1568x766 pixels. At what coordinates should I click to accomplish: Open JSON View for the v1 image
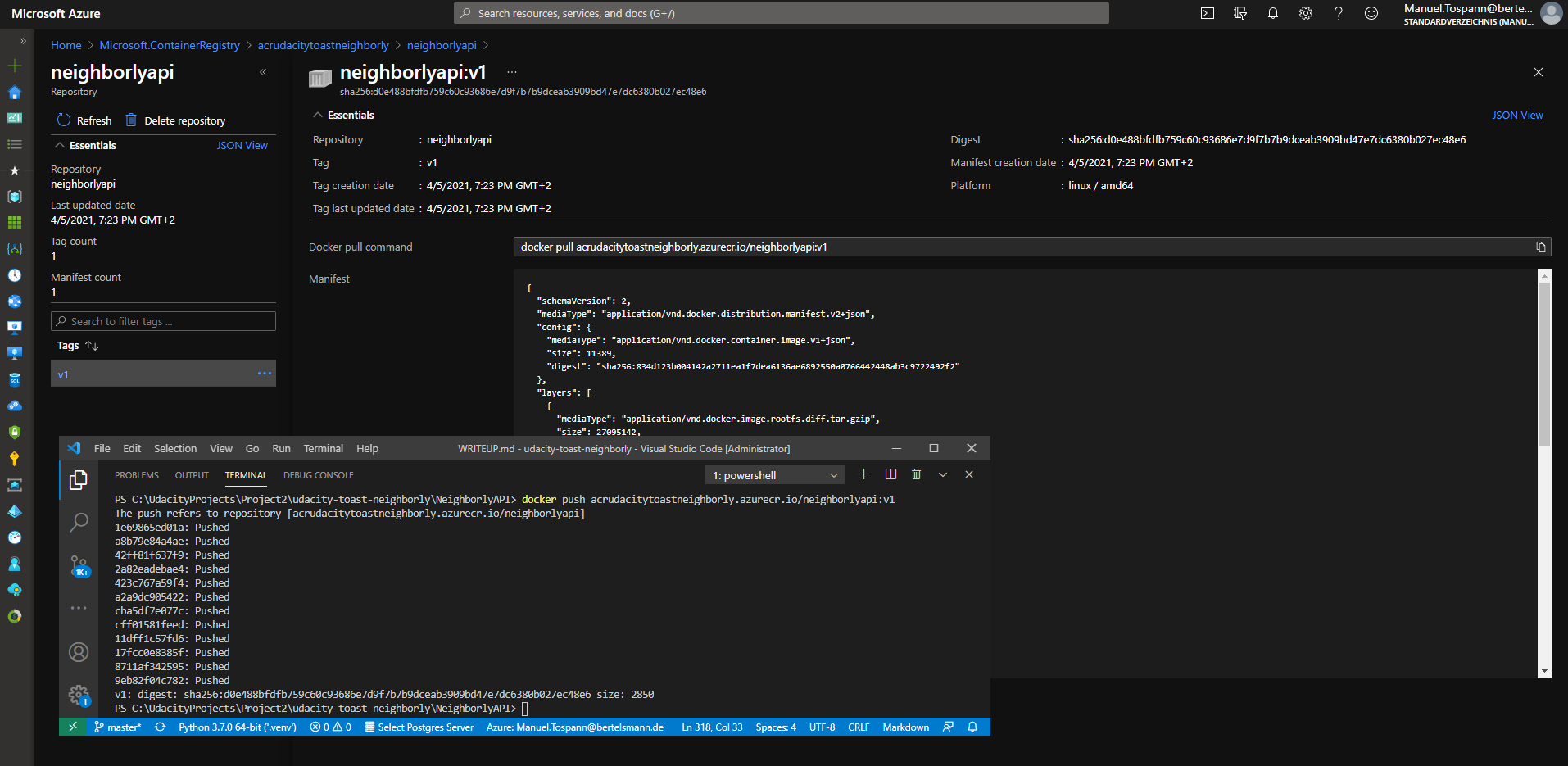(1517, 116)
